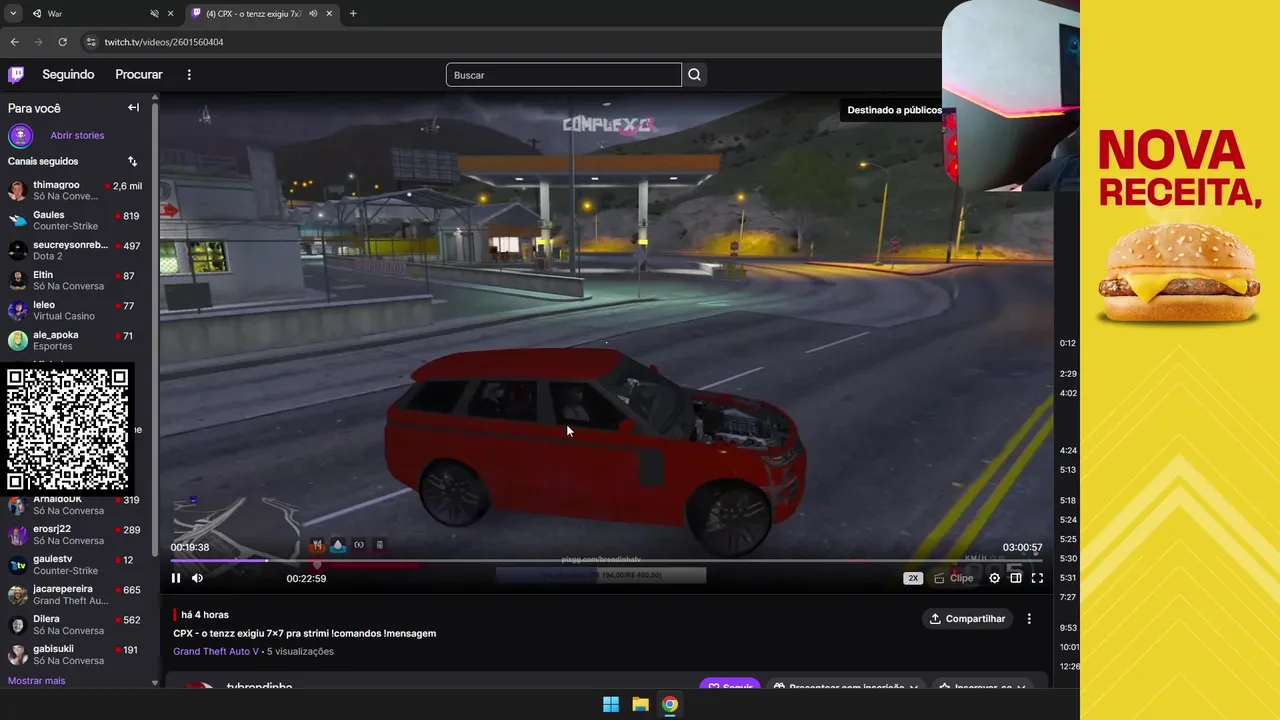
Task: Click sidebar scrollbar down arrow
Action: coord(154,683)
